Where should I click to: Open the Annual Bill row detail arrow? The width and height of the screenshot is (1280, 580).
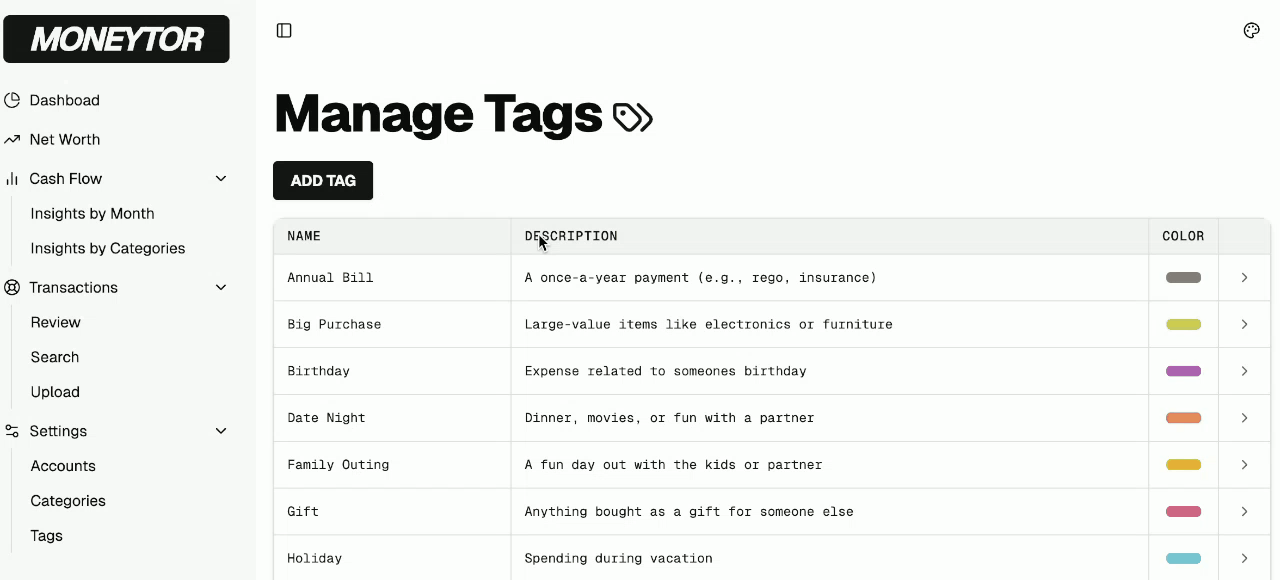(x=1244, y=277)
